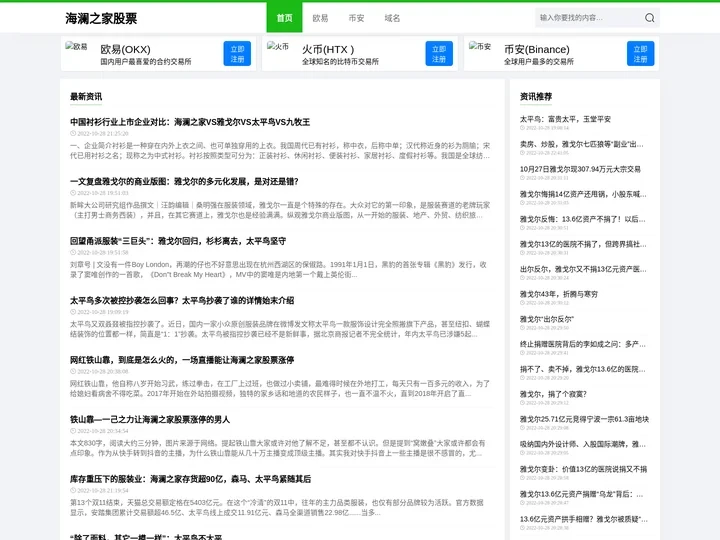Open the 欧易 navigation tab
This screenshot has width=720, height=540.
click(x=320, y=18)
